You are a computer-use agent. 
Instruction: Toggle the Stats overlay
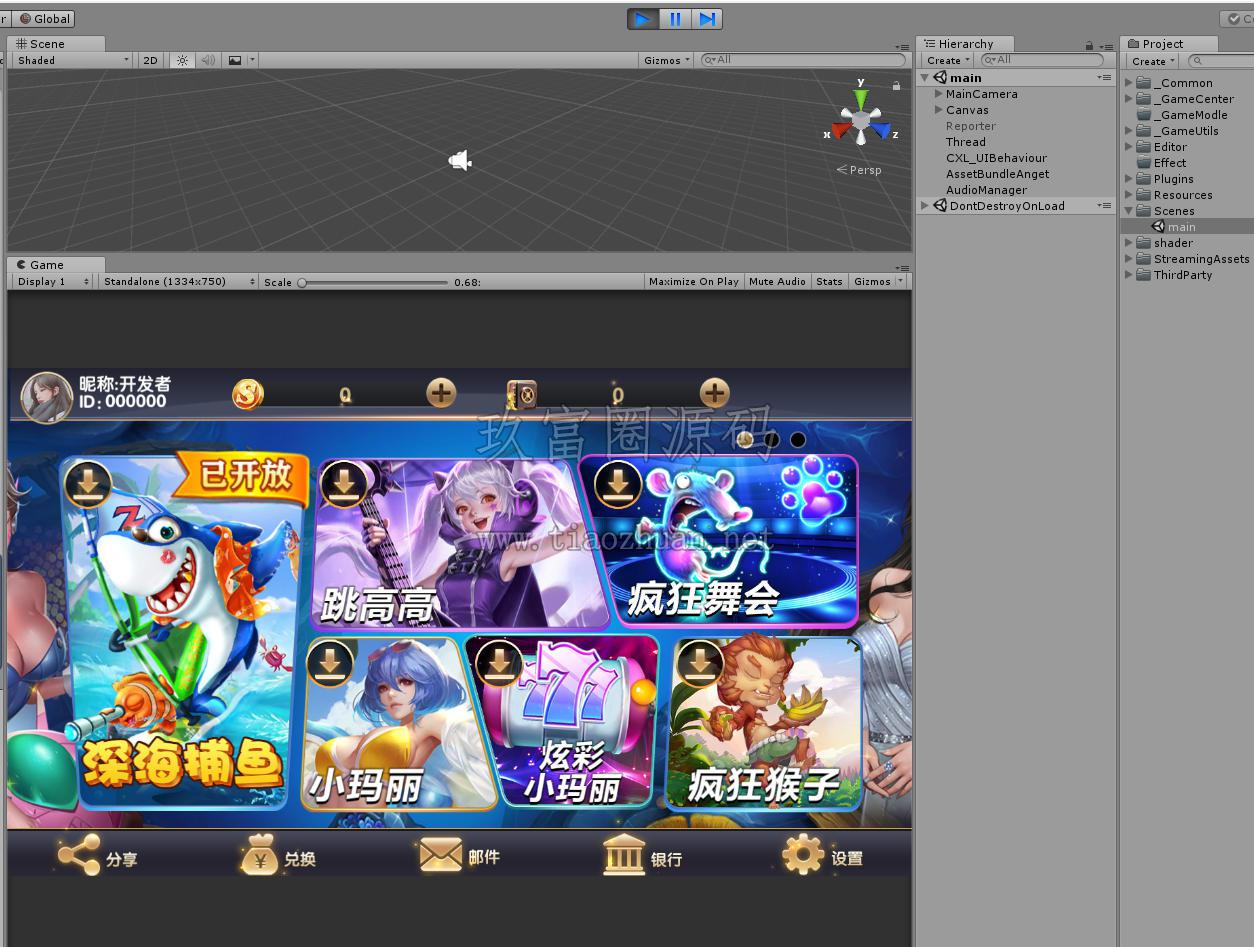[x=829, y=282]
